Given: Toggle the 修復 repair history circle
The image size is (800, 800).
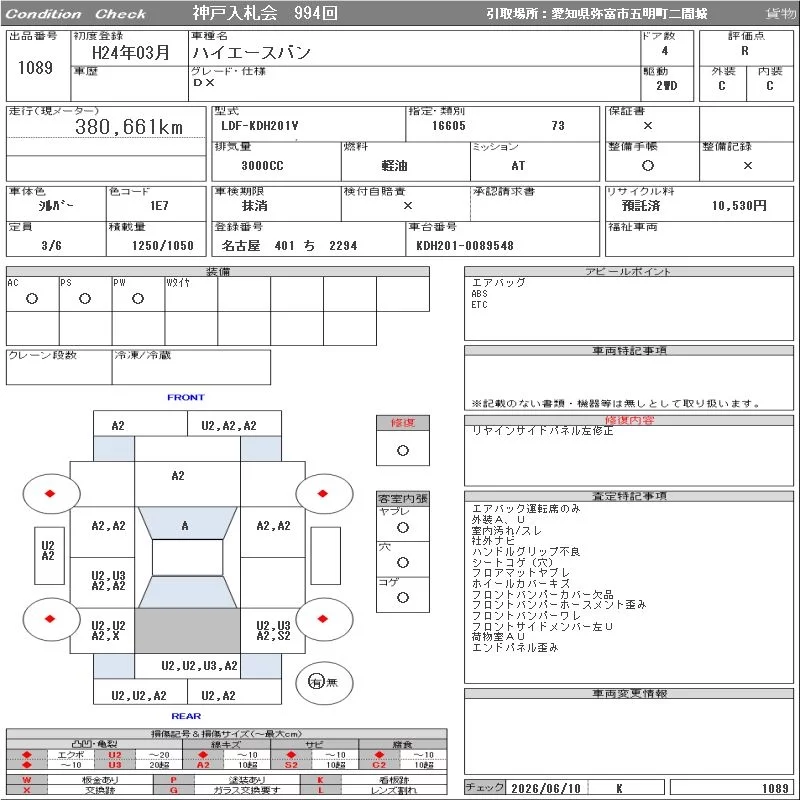Looking at the screenshot, I should (403, 451).
